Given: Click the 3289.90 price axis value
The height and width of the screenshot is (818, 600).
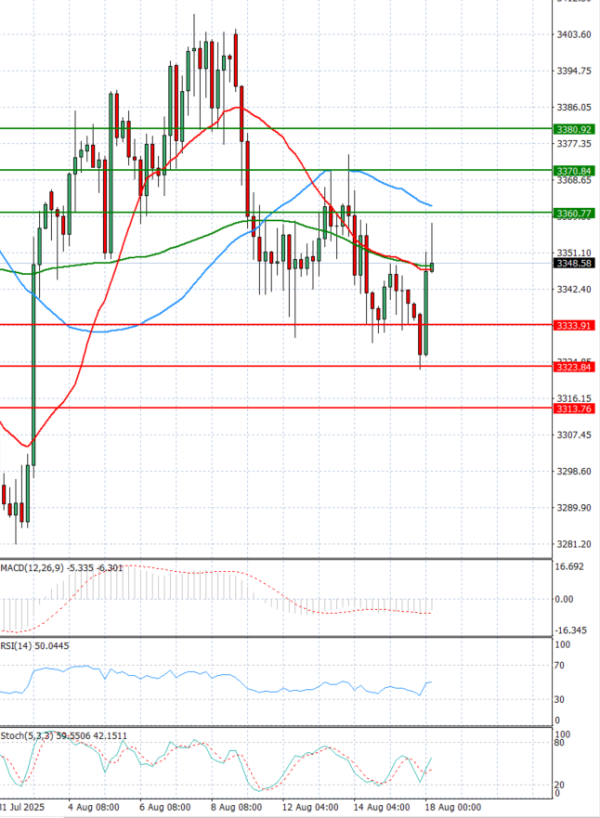Looking at the screenshot, I should pyautogui.click(x=574, y=508).
